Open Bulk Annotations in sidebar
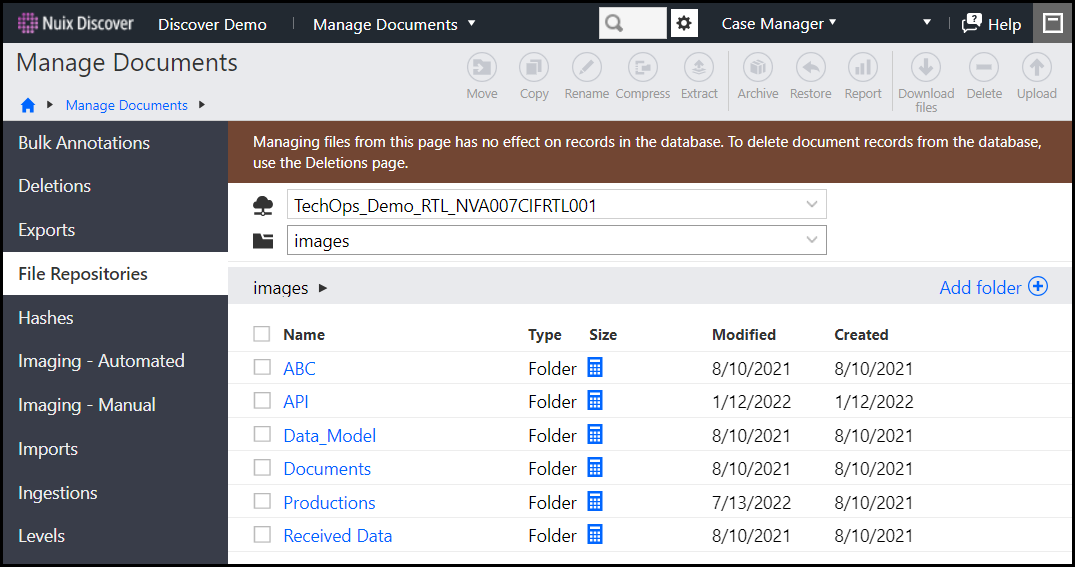Image resolution: width=1075 pixels, height=567 pixels. click(115, 143)
